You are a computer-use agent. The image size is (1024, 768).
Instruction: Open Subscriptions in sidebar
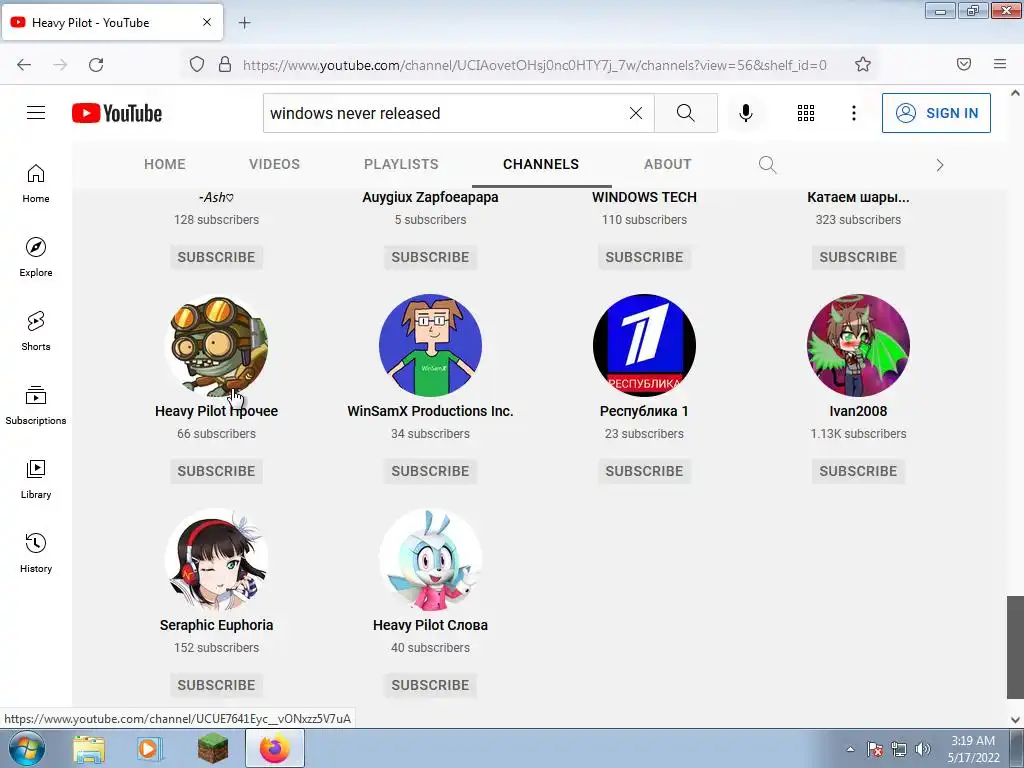tap(36, 405)
